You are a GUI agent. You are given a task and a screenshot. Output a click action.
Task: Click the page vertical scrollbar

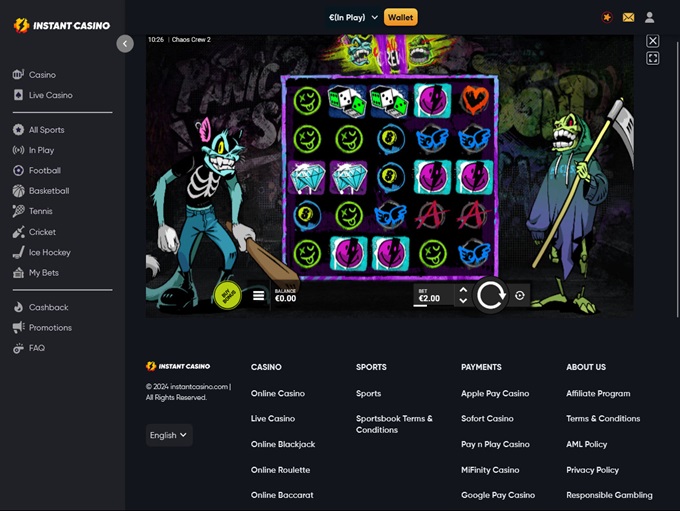point(677,180)
